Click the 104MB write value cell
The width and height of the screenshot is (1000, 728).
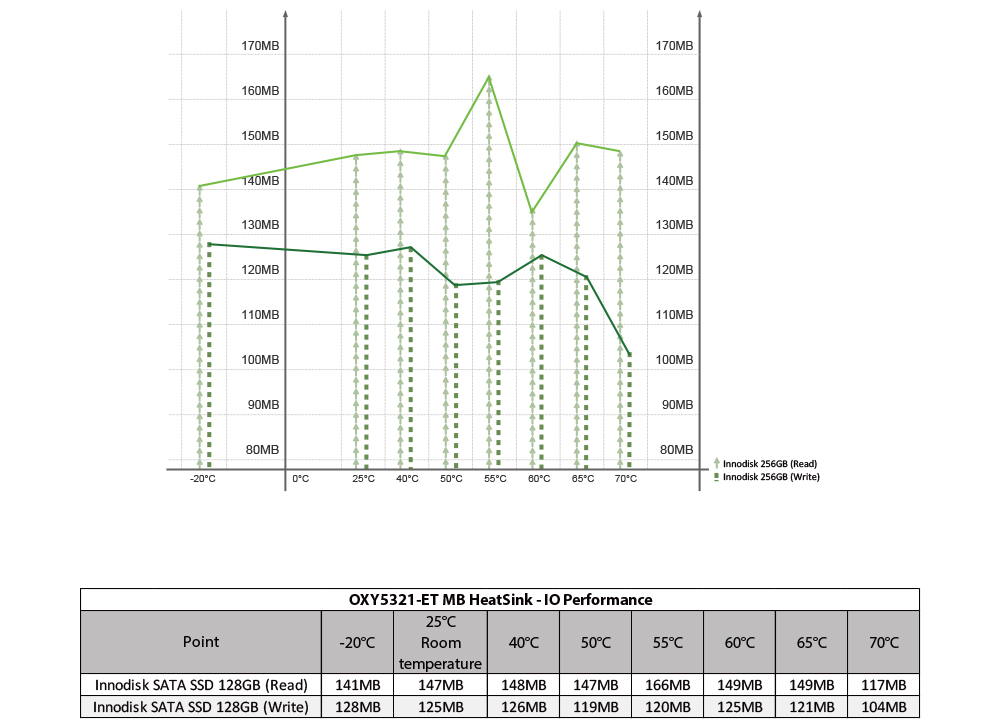[x=884, y=707]
